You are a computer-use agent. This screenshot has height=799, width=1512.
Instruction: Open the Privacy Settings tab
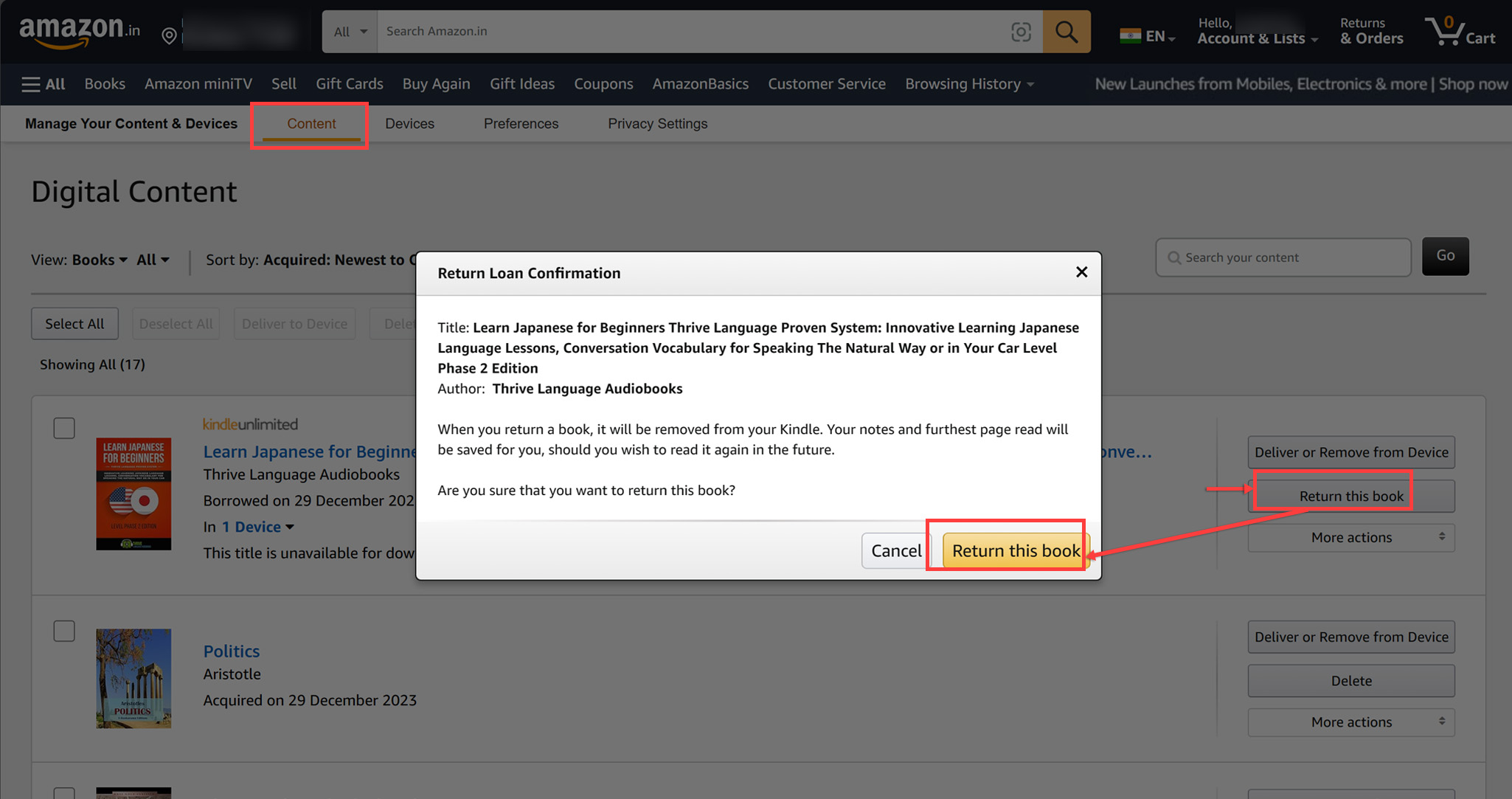[657, 123]
